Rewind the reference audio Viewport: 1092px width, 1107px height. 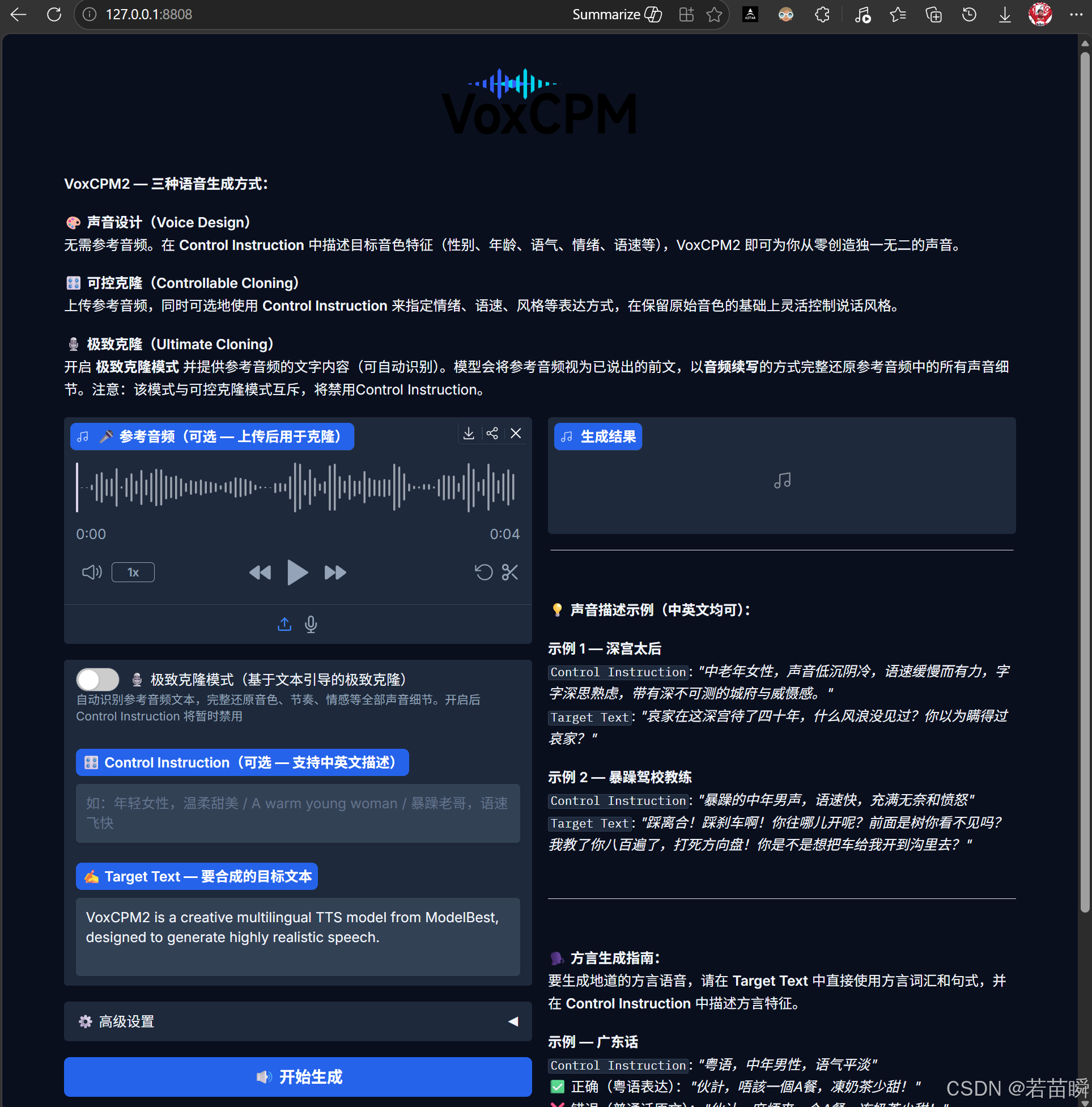260,572
